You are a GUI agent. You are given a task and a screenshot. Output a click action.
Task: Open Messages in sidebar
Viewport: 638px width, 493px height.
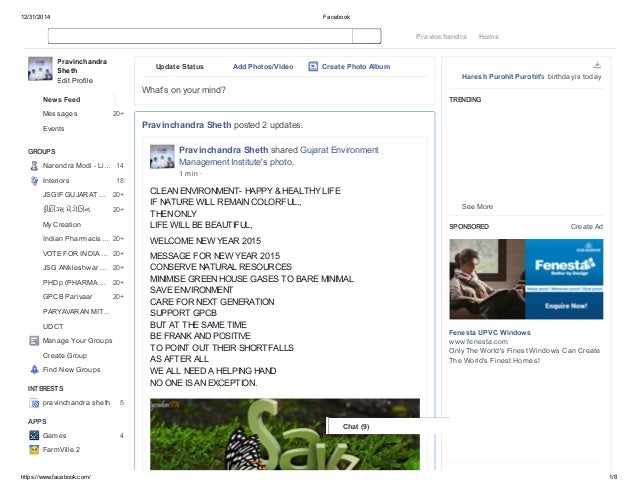click(60, 113)
